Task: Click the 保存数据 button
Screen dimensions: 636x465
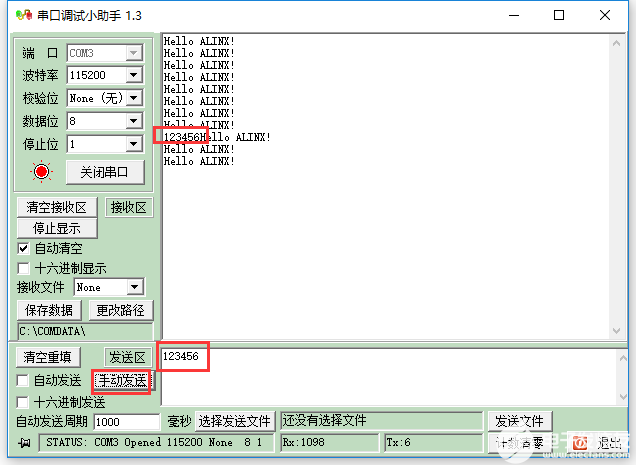Action: (49, 310)
